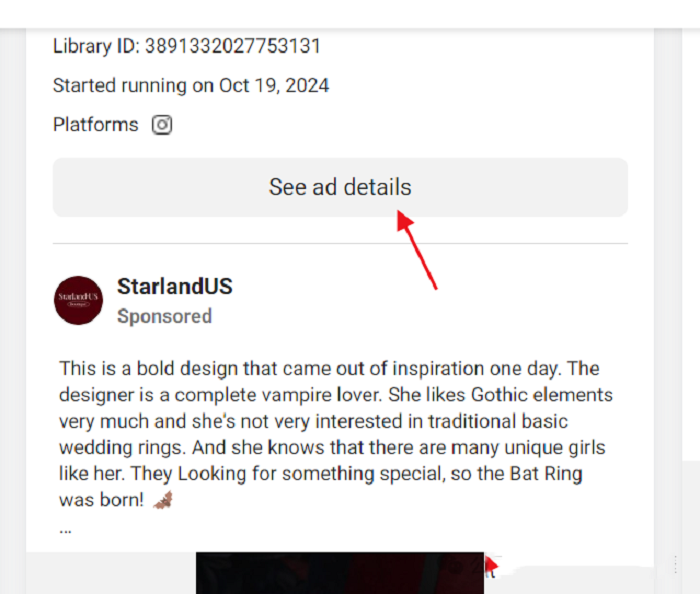Screen dimensions: 700x594
Task: Open the dark ad image thumbnail
Action: pos(340,573)
